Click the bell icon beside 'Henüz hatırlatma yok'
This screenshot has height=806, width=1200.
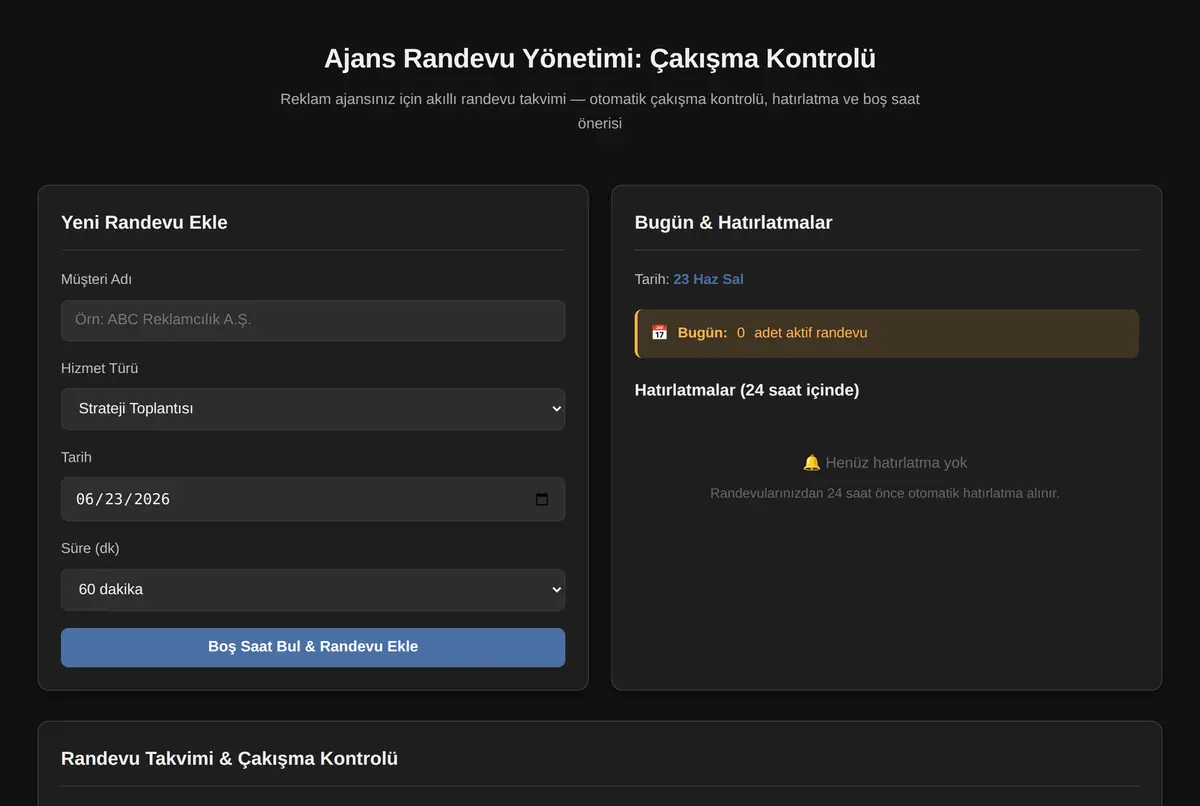tap(812, 463)
